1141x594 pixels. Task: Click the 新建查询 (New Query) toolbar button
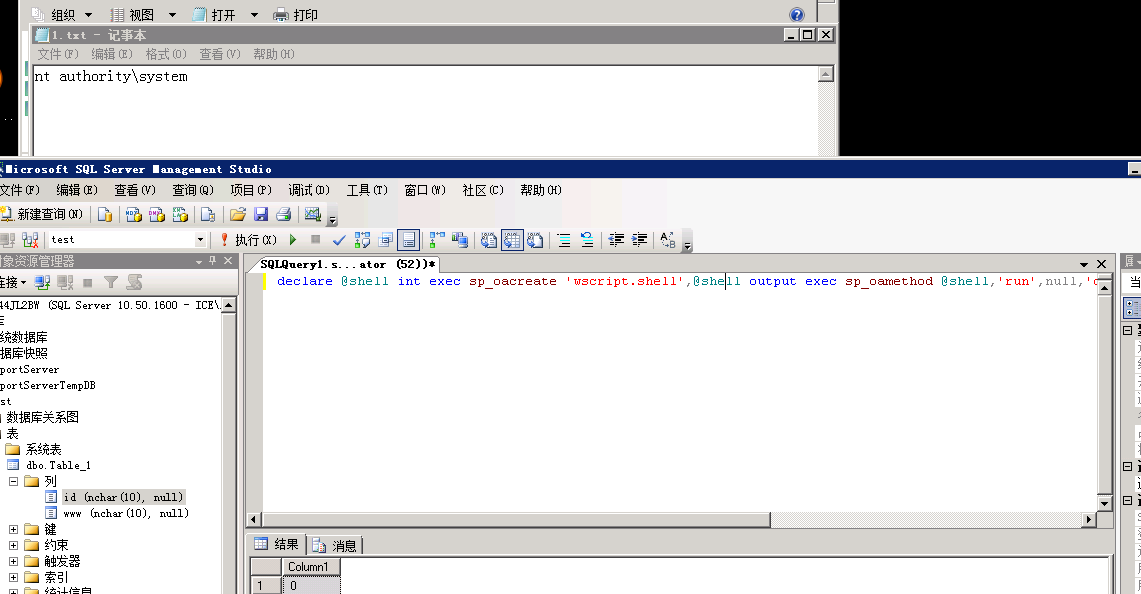click(x=42, y=214)
